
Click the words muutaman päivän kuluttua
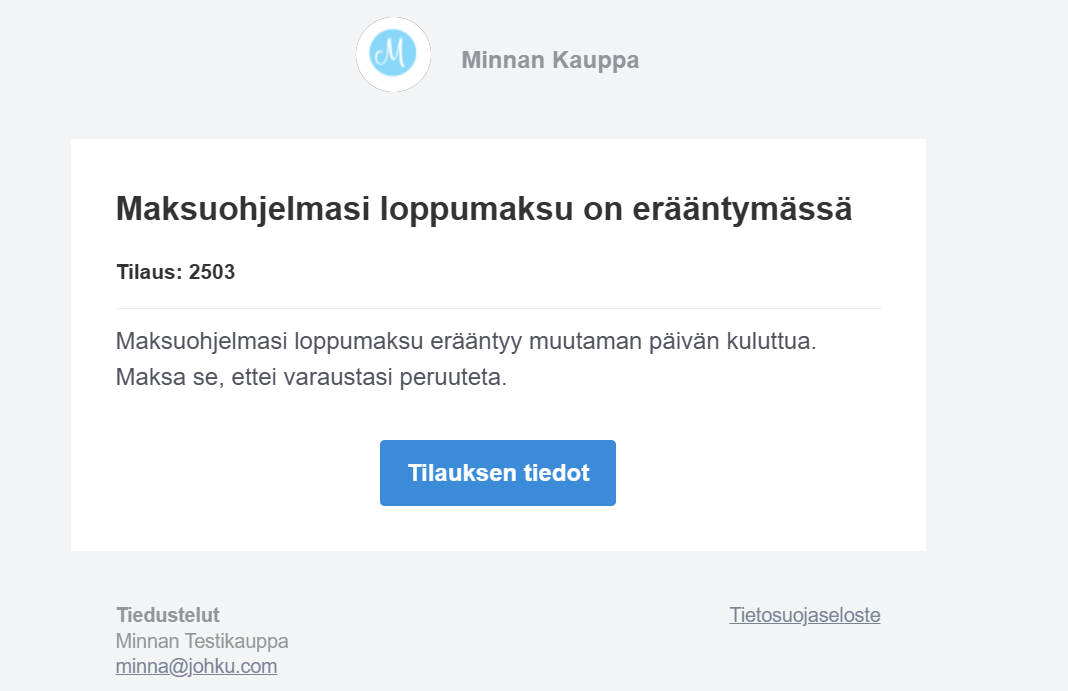[672, 341]
